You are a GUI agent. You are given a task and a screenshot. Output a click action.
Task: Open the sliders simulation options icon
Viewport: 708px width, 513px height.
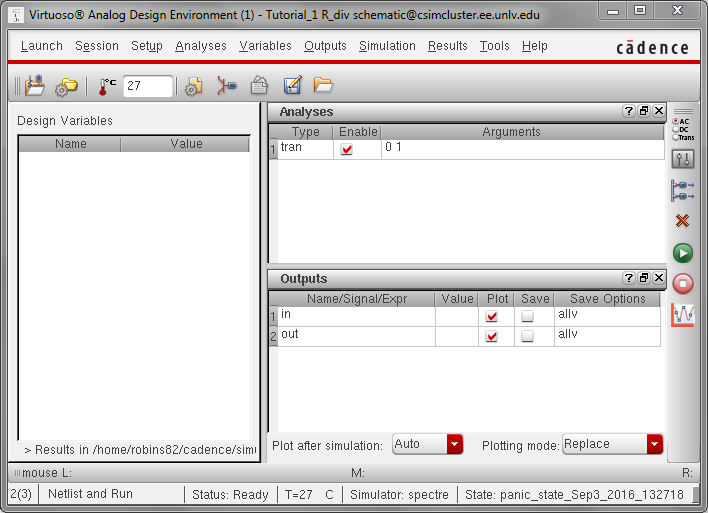coord(683,159)
